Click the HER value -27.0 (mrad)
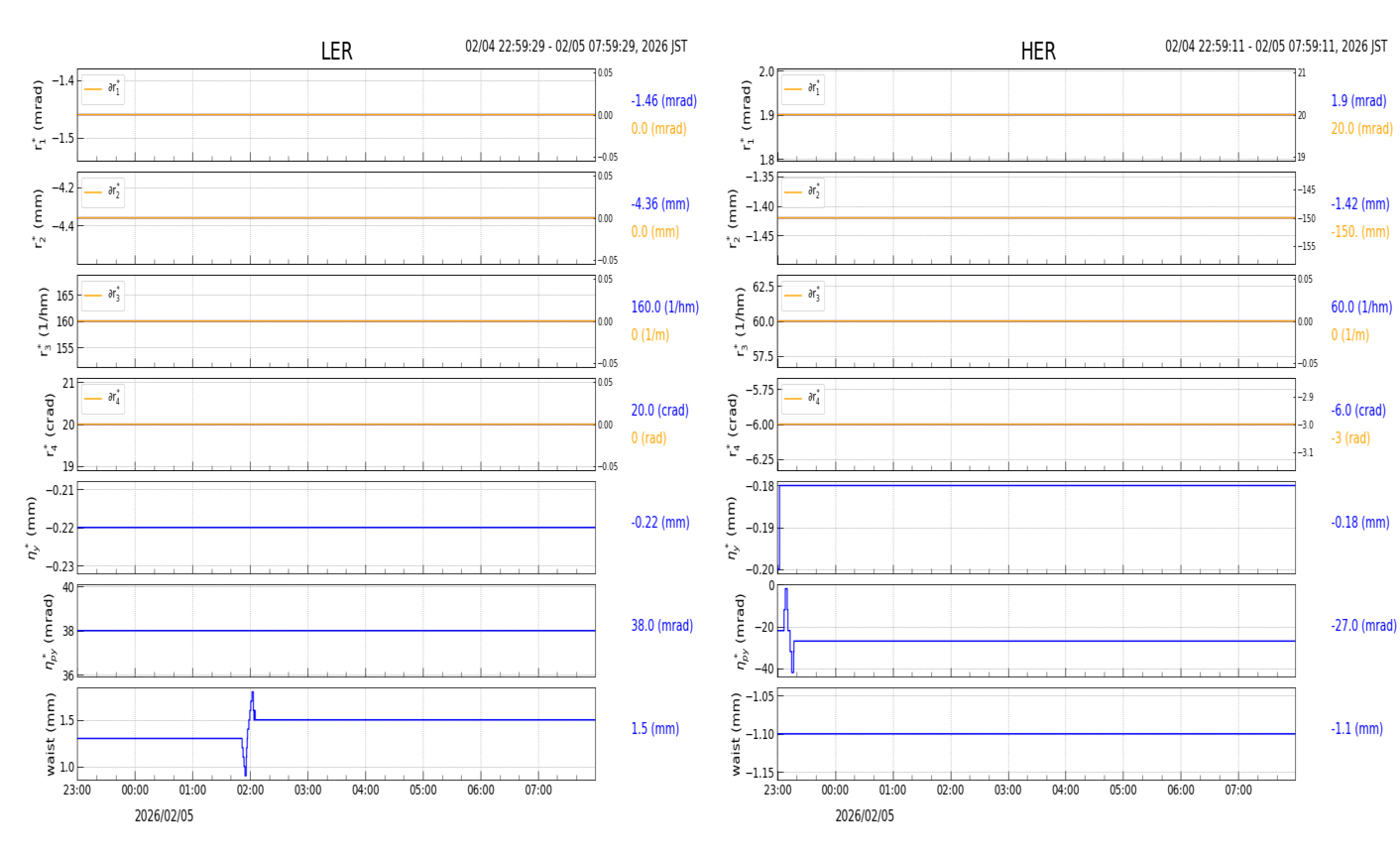The image size is (1400, 857). pos(1364,625)
